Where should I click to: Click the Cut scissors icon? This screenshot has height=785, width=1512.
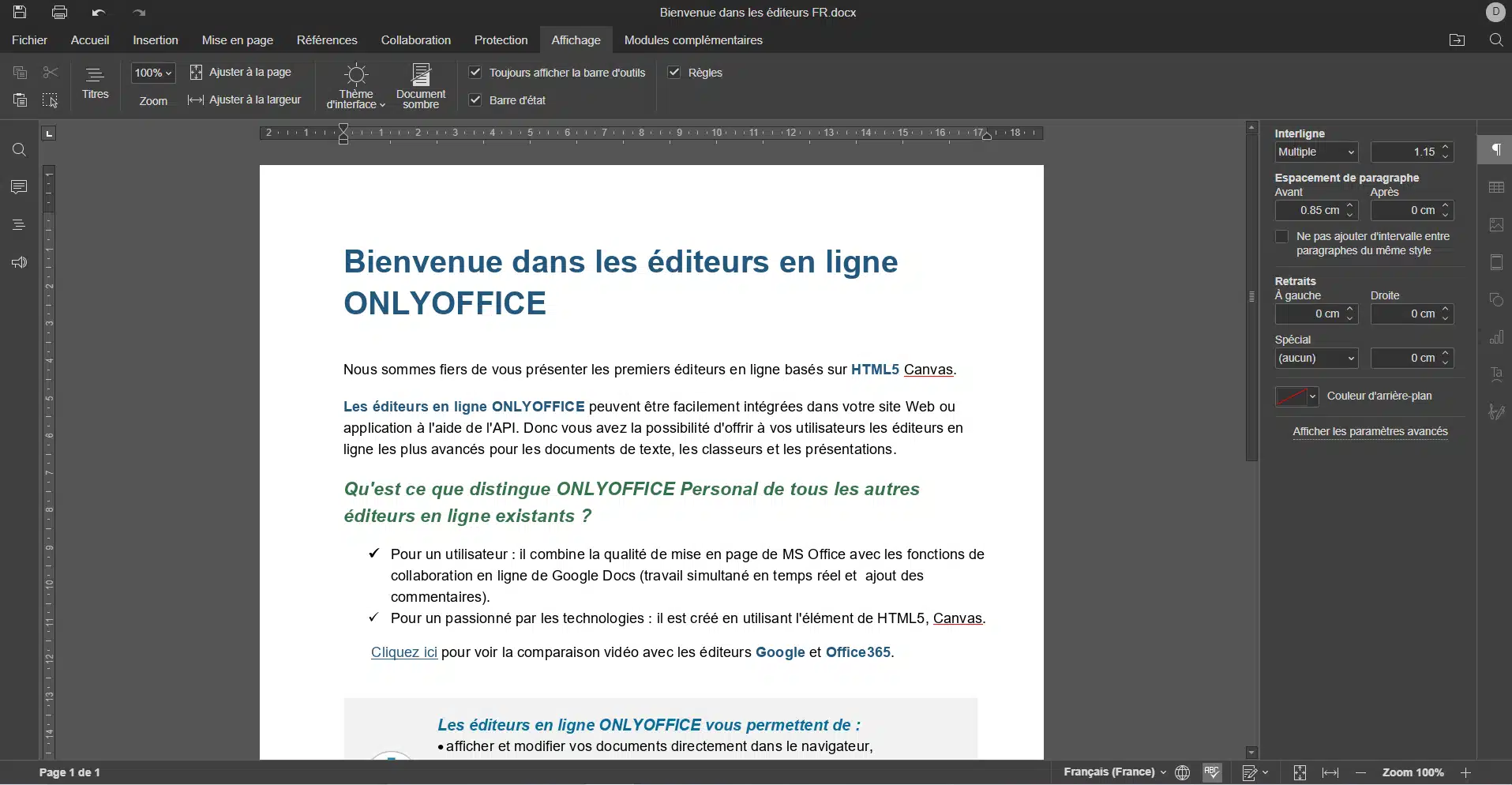point(51,73)
